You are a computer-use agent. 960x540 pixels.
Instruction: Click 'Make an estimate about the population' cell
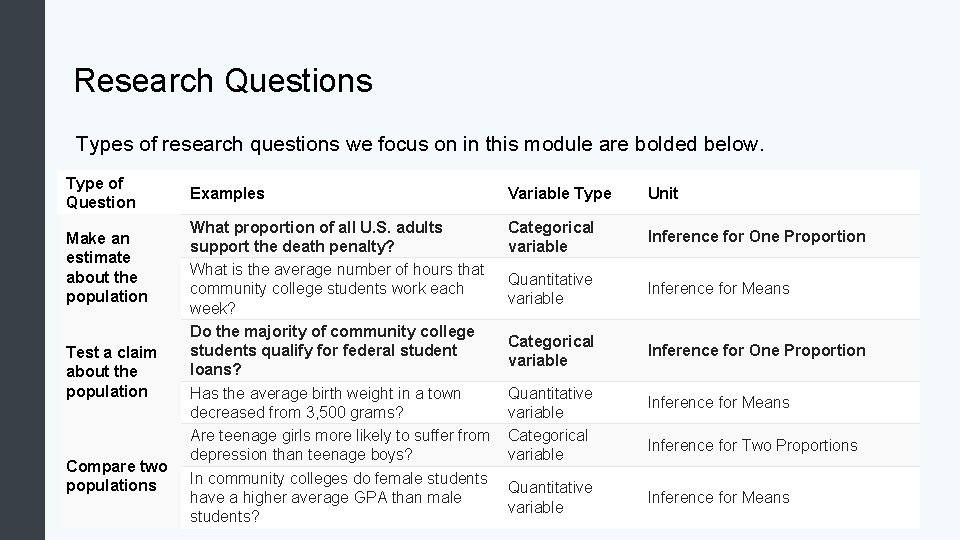click(106, 267)
